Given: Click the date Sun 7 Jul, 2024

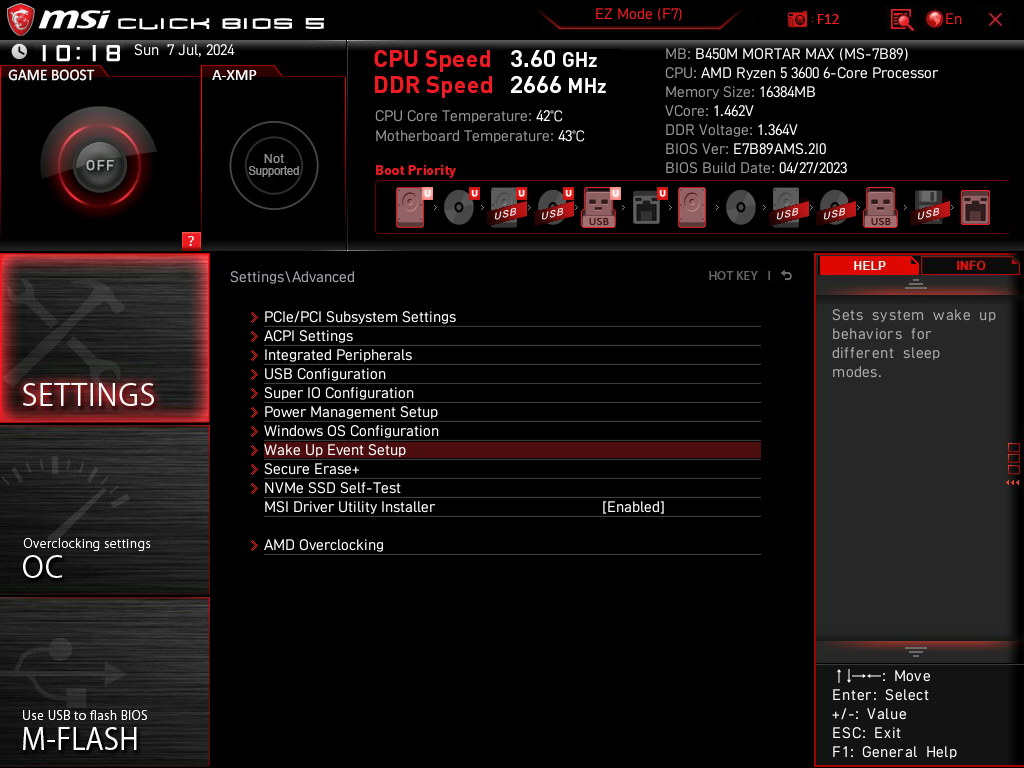Looking at the screenshot, I should click(184, 50).
